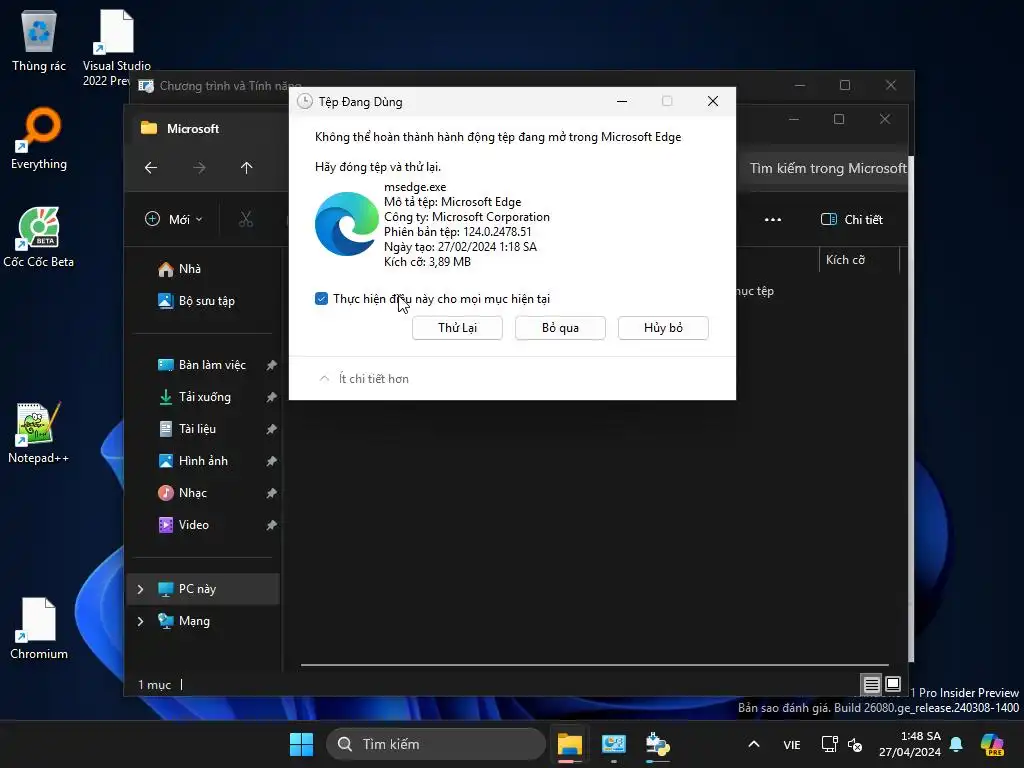The image size is (1024, 768).
Task: Expand the PC này tree node
Action: click(140, 589)
